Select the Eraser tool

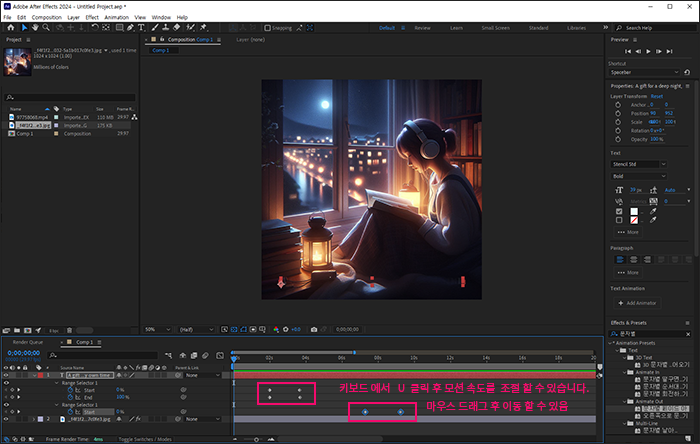tap(176, 28)
